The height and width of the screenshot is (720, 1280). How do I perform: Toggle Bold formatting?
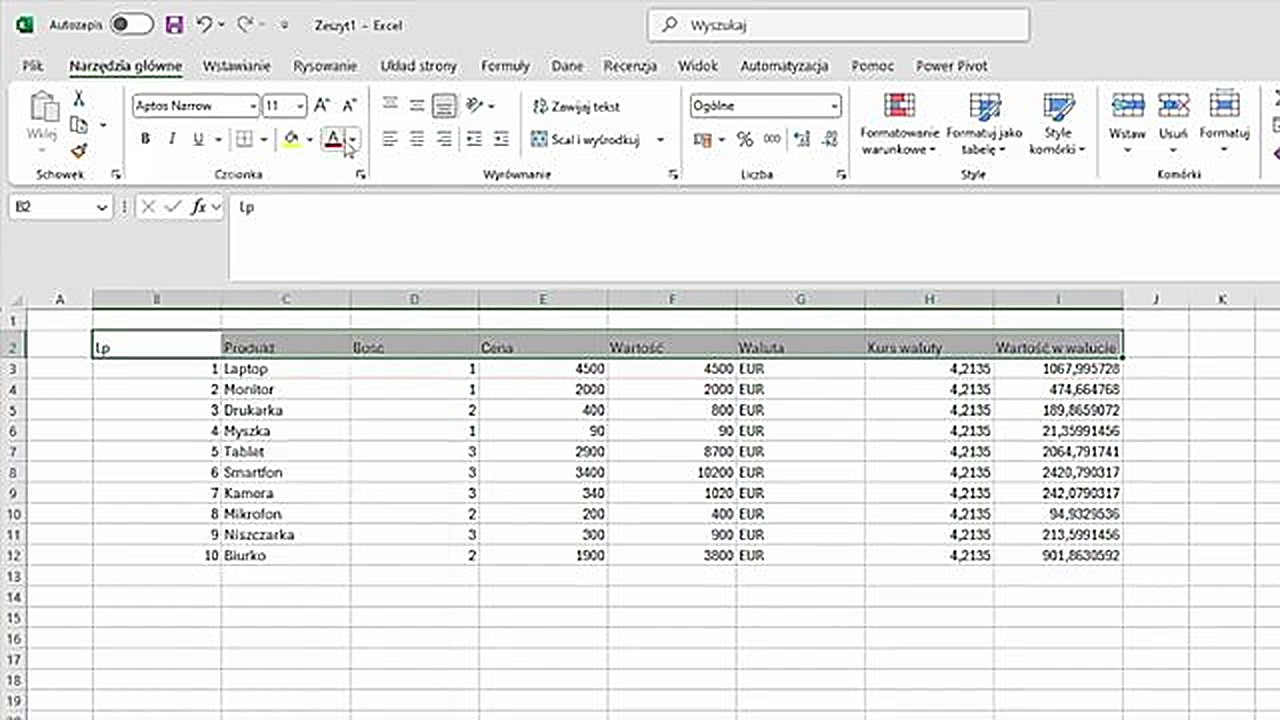145,140
